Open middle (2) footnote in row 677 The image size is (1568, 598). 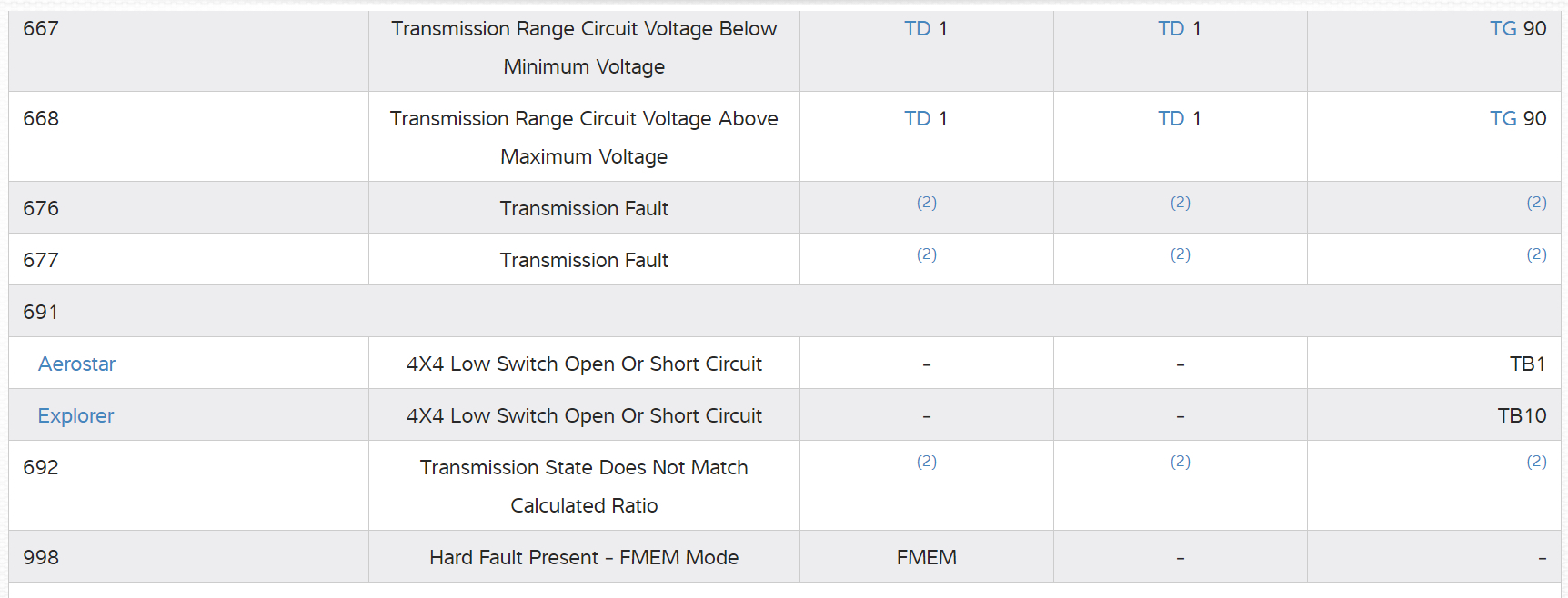click(x=1180, y=254)
